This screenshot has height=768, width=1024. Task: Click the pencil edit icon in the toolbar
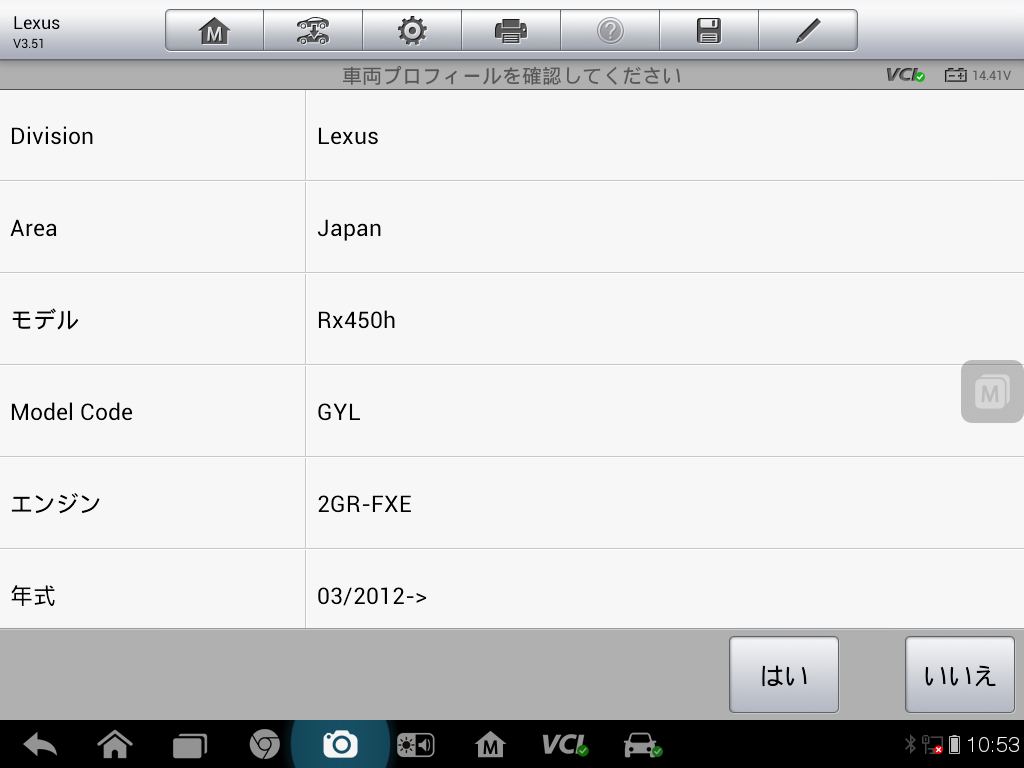[808, 30]
